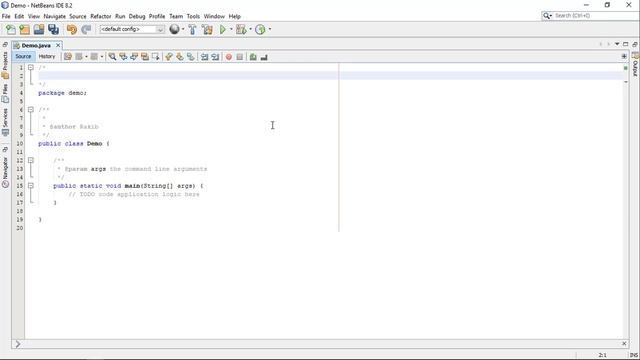The height and width of the screenshot is (360, 640).
Task: Toggle Bookmark on current line
Action: point(191,57)
